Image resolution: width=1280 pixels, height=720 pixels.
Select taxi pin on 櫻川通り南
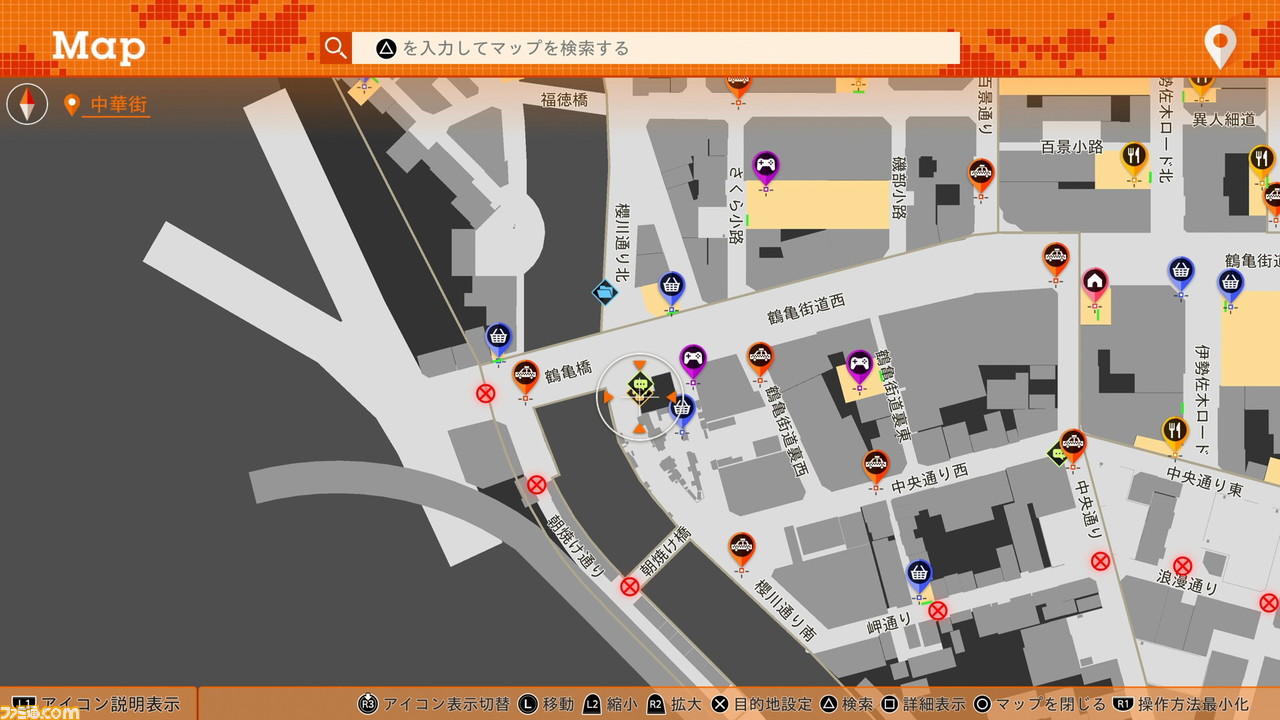(741, 549)
